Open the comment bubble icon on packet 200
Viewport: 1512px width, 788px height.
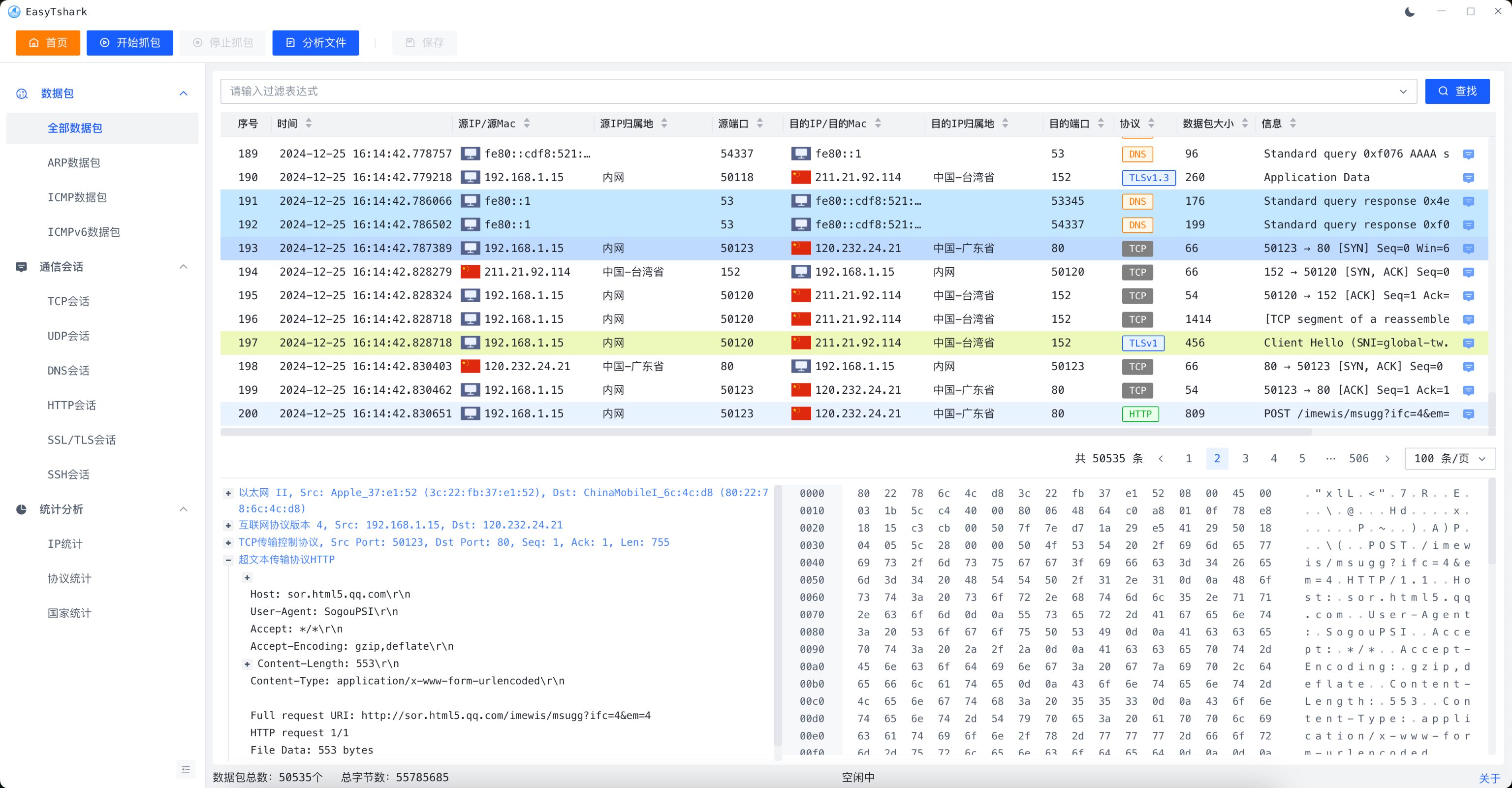(1469, 413)
